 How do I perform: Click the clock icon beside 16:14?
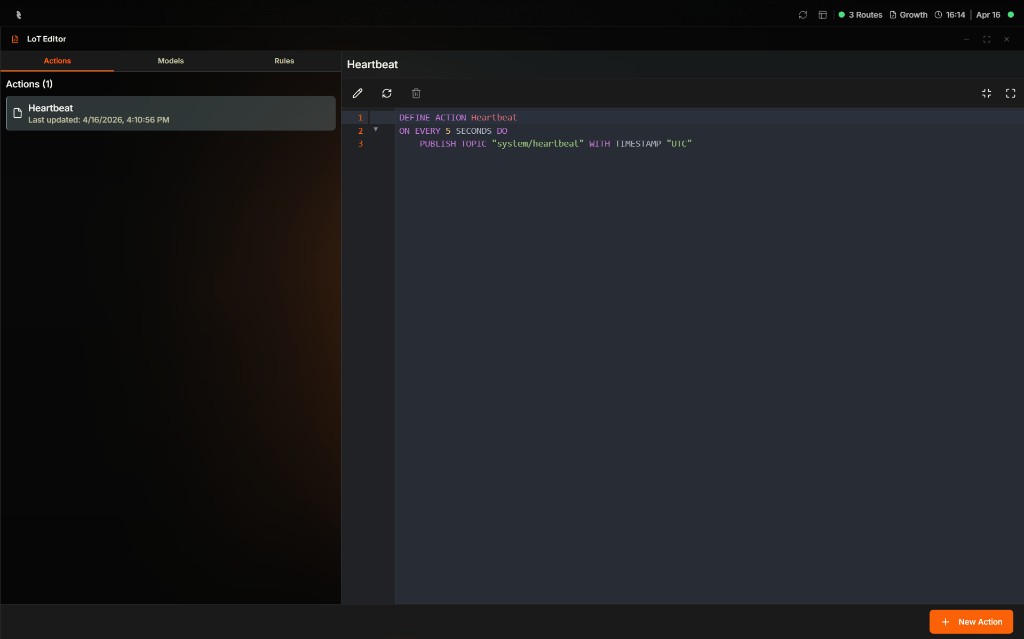pos(938,14)
